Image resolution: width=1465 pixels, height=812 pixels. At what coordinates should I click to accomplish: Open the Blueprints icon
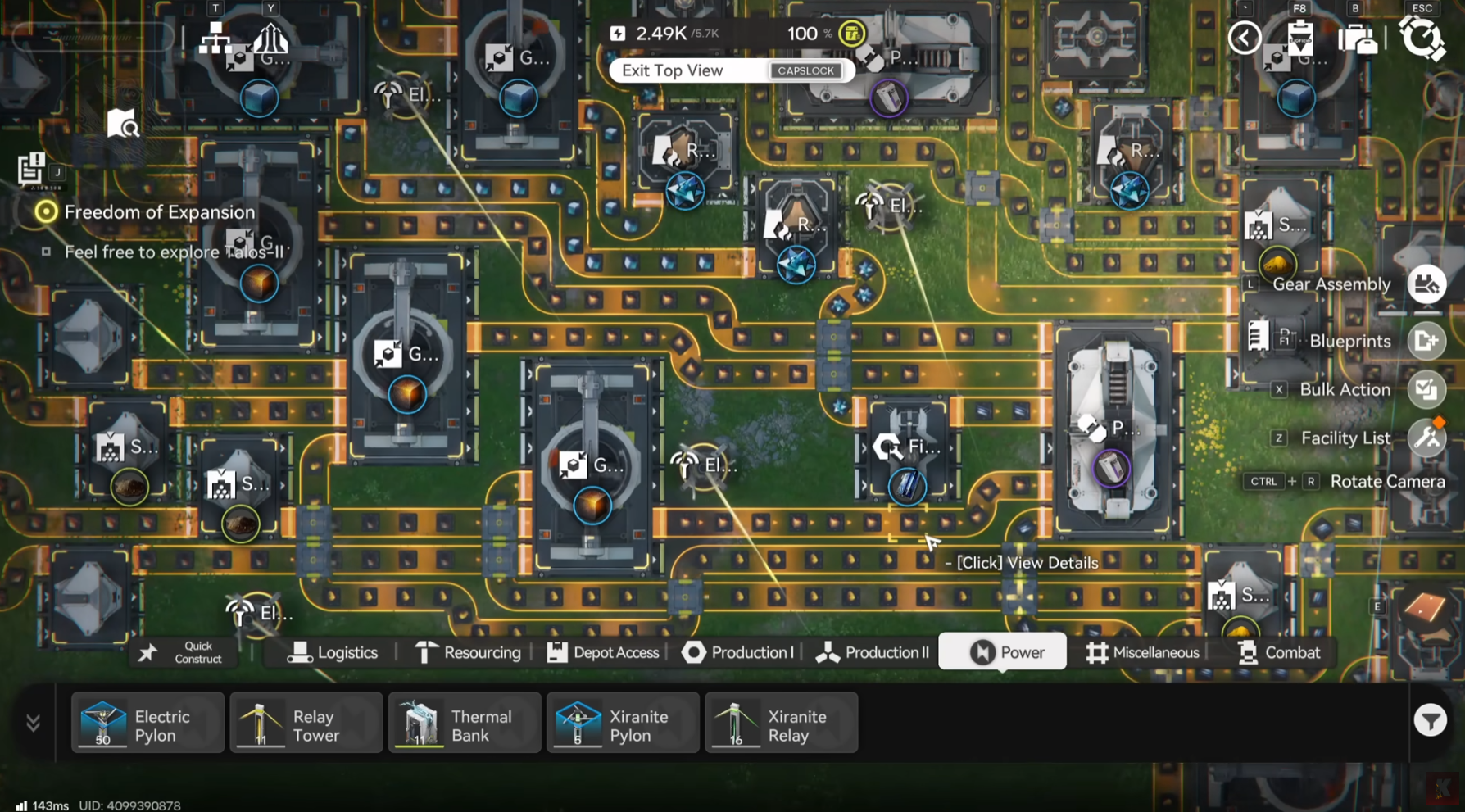1426,341
